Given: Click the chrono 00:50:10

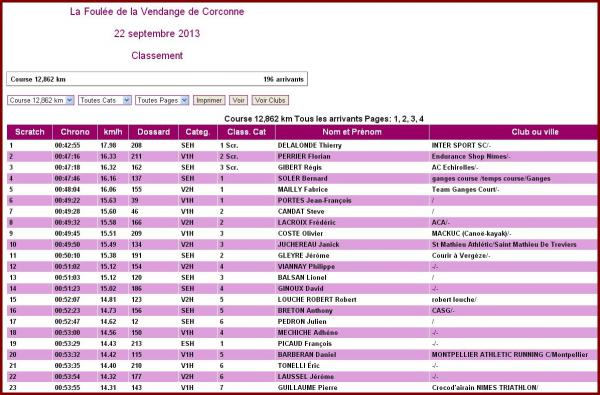Looking at the screenshot, I should pyautogui.click(x=67, y=256).
